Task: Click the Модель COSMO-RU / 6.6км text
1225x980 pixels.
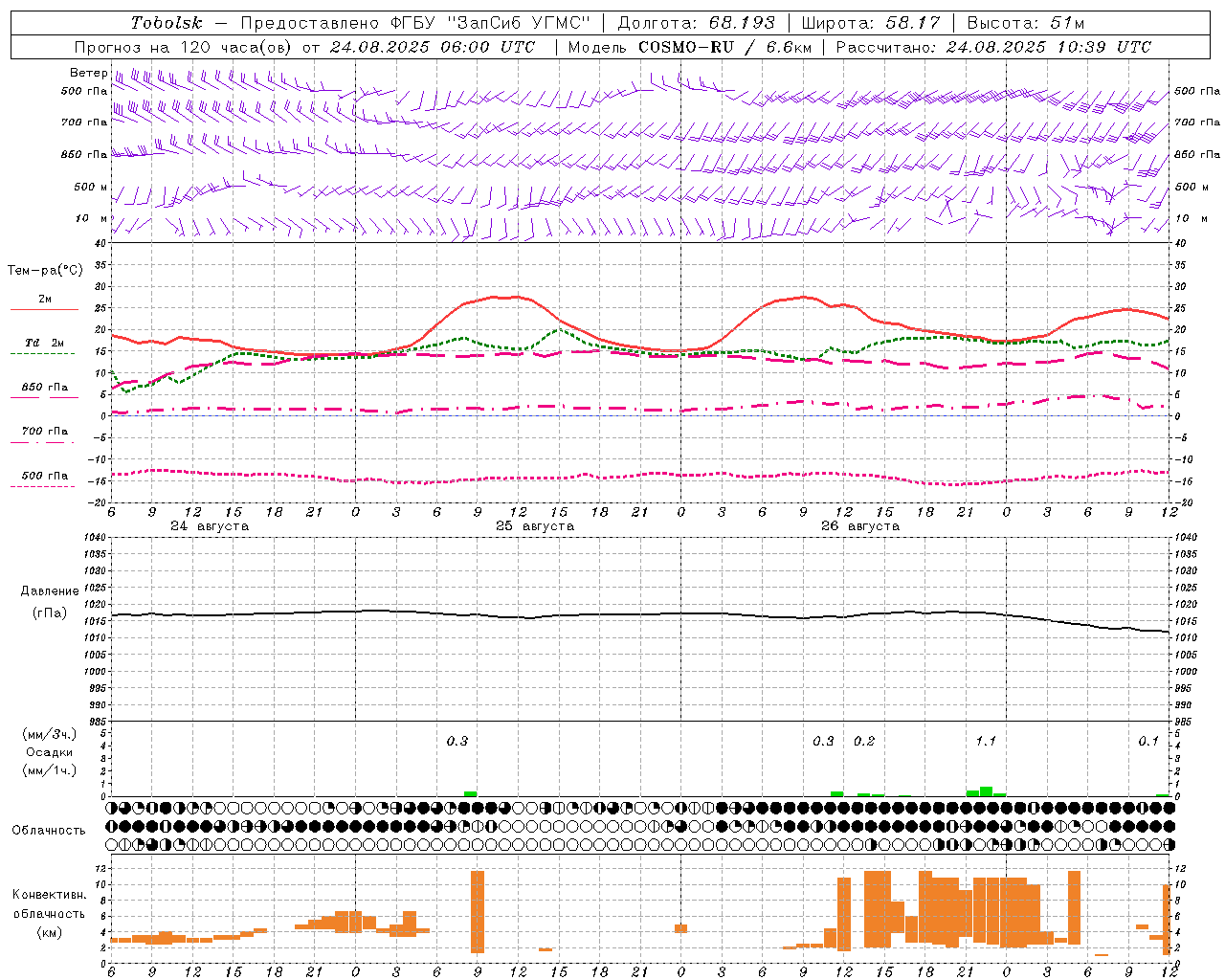Action: pyautogui.click(x=690, y=47)
